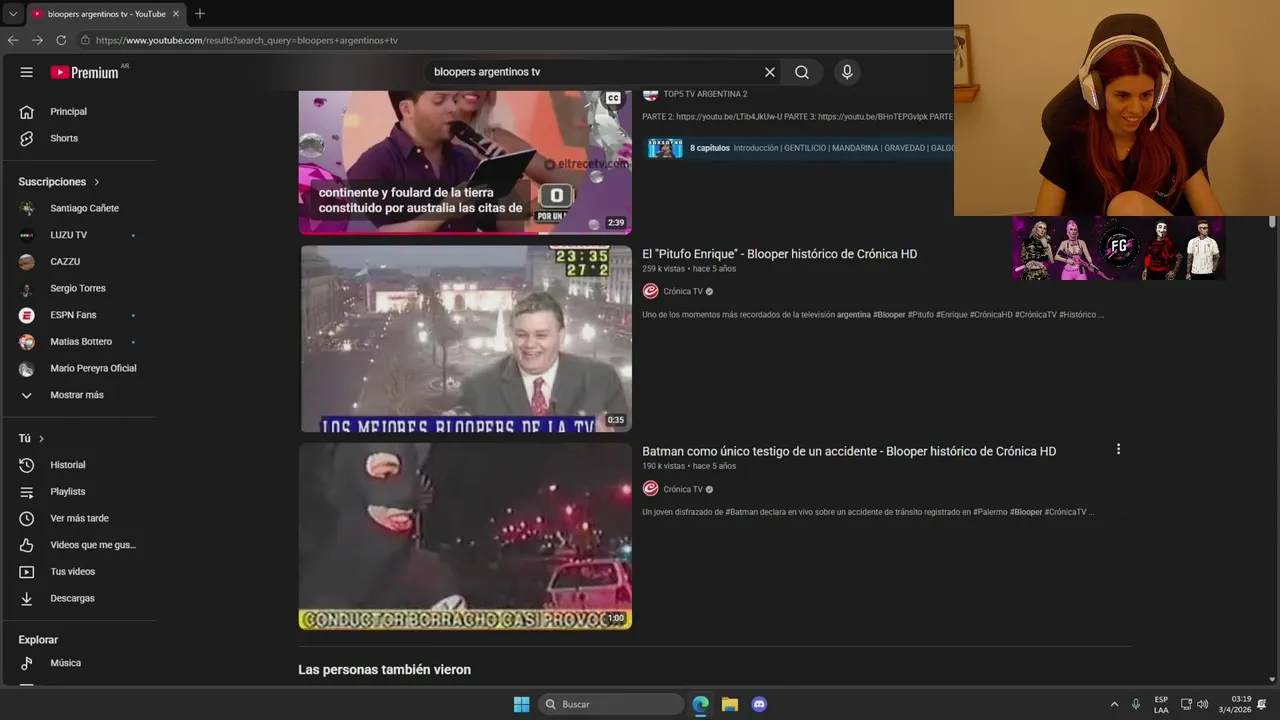This screenshot has width=1280, height=720.
Task: Click the taskbar Buscar search box
Action: point(611,704)
